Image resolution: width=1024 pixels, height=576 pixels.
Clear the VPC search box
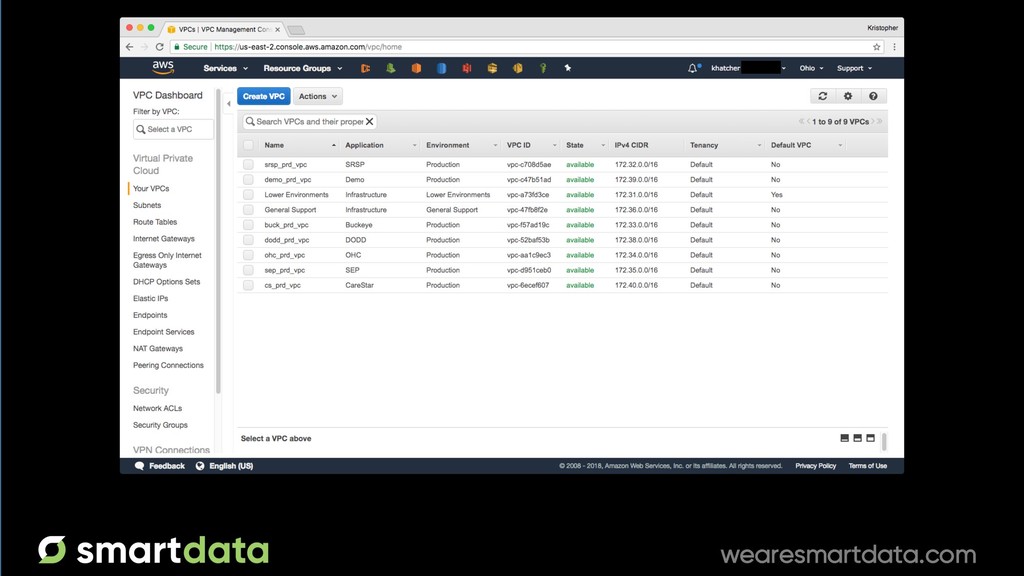tap(370, 121)
